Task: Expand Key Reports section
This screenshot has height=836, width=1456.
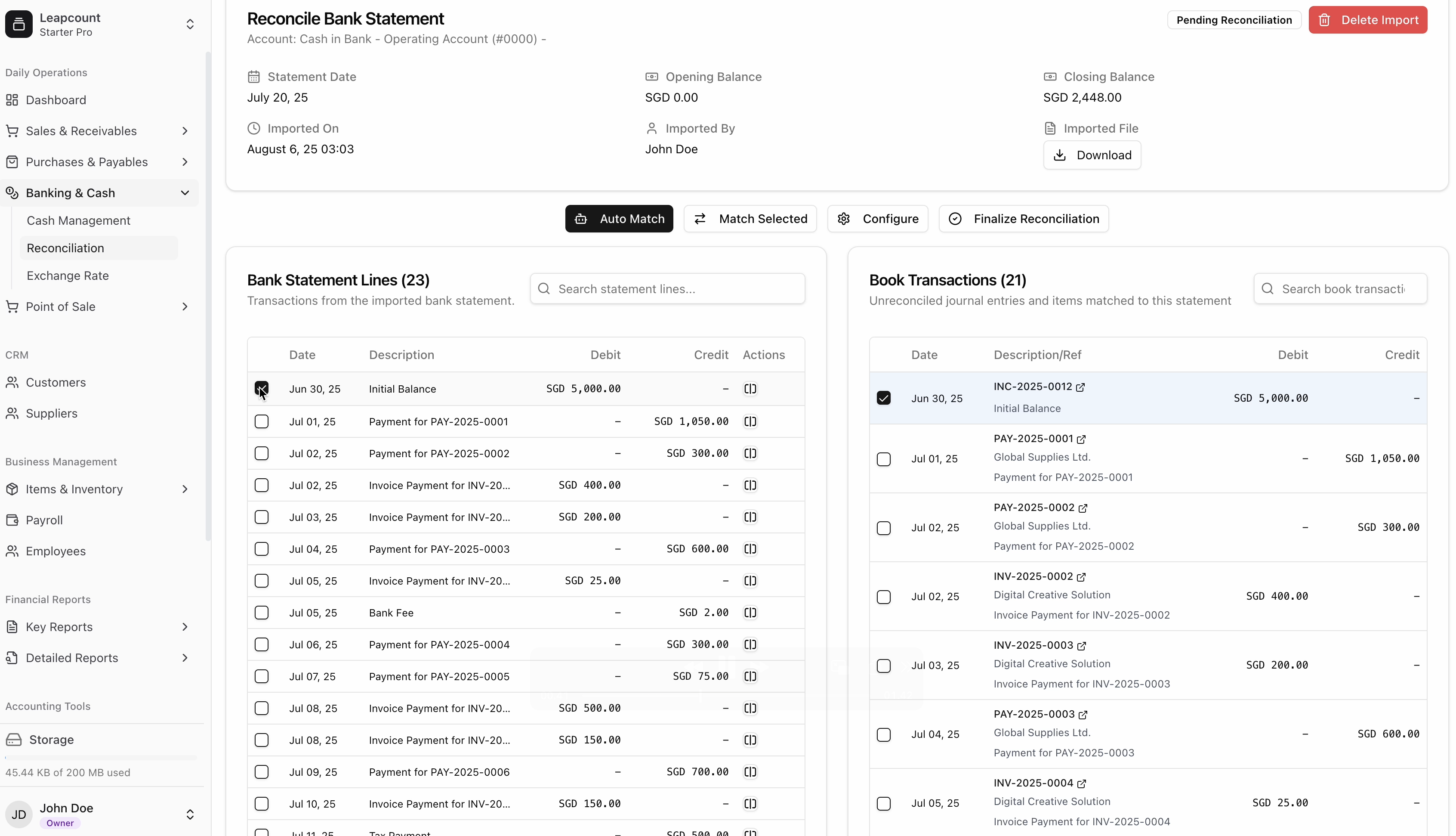Action: click(99, 627)
